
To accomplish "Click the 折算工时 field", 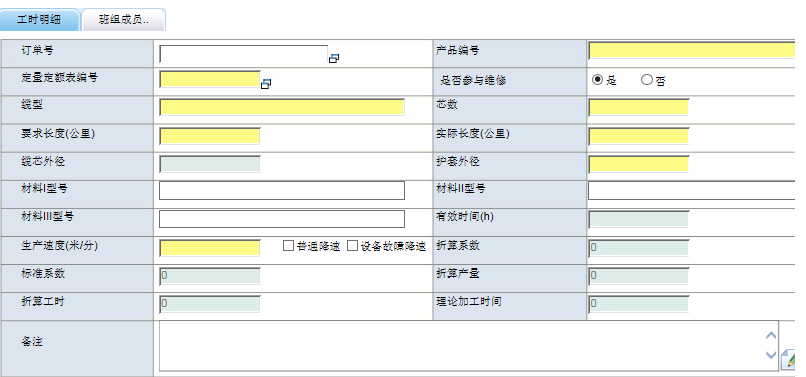I will (210, 304).
